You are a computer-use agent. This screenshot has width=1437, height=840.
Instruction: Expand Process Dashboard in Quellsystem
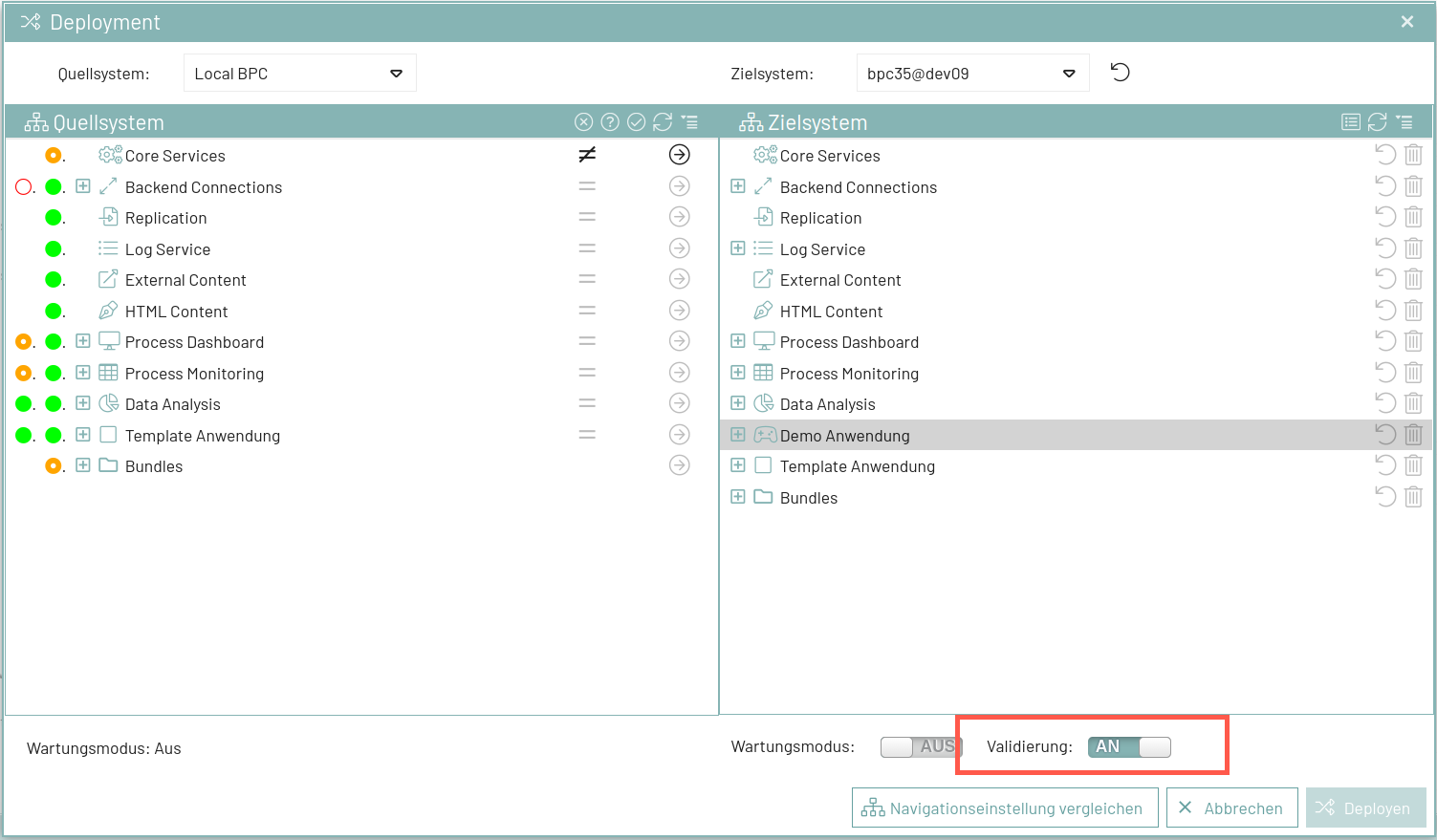tap(83, 341)
